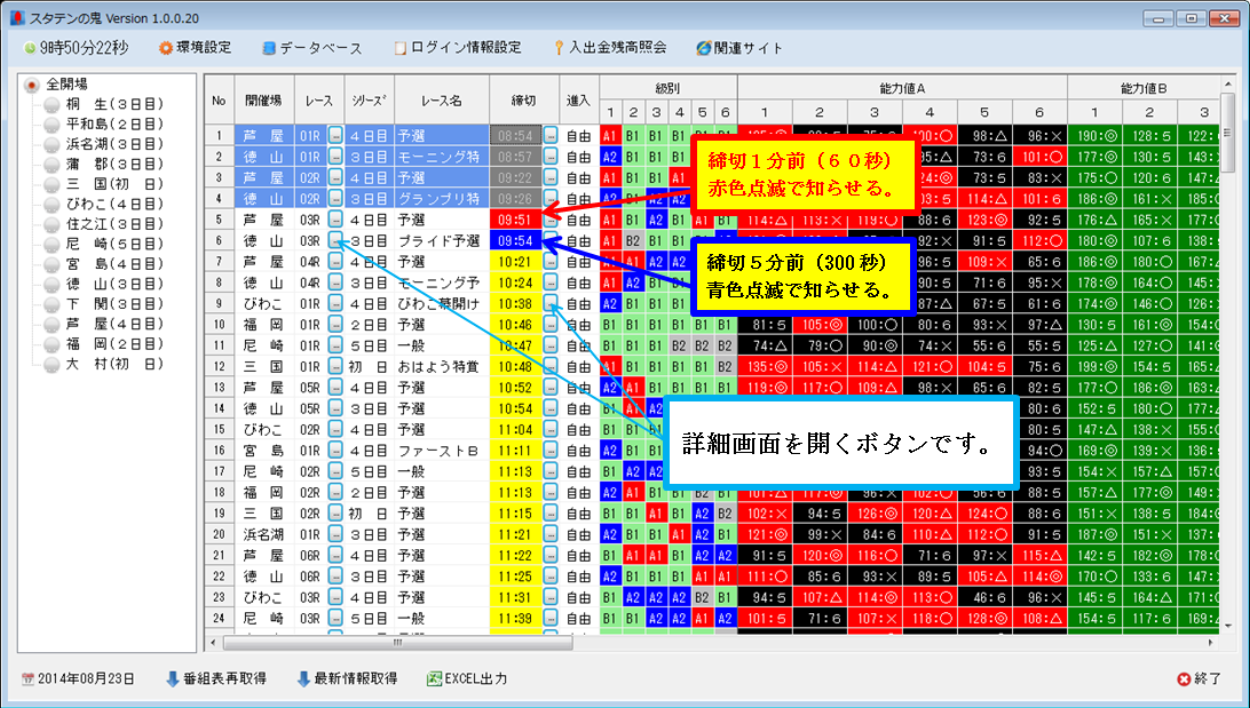This screenshot has height=708, width=1250.
Task: Select the 平和島(2日目) venue radio button
Action: [52, 124]
